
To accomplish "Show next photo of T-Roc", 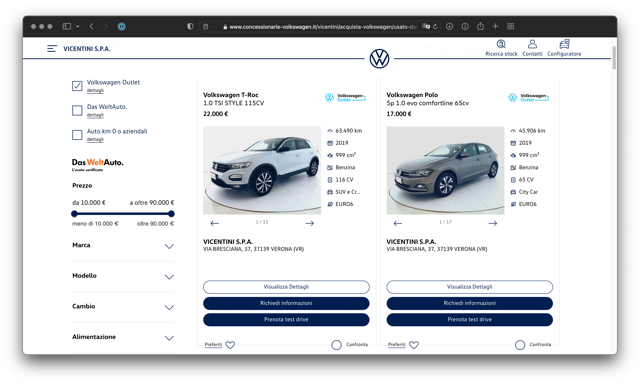I will click(309, 223).
